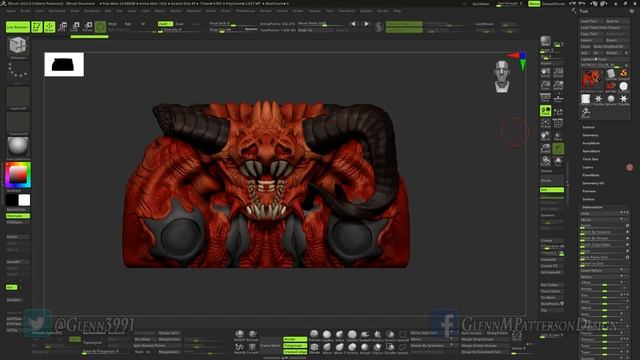Click the AAHalf icon
Image resolution: width=640 pixels, height=360 pixels.
[x=558, y=85]
